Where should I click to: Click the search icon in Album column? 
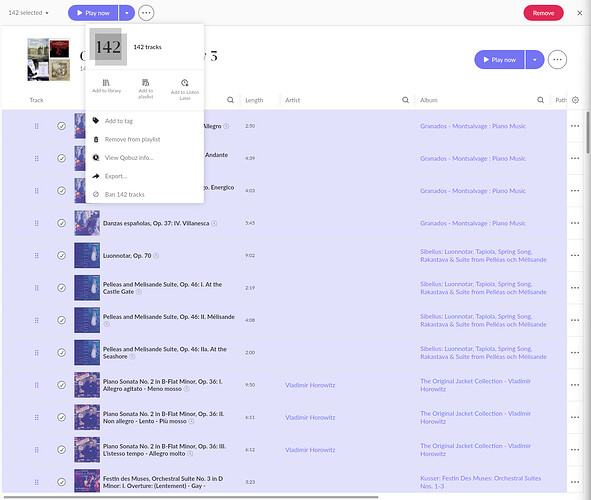(540, 100)
